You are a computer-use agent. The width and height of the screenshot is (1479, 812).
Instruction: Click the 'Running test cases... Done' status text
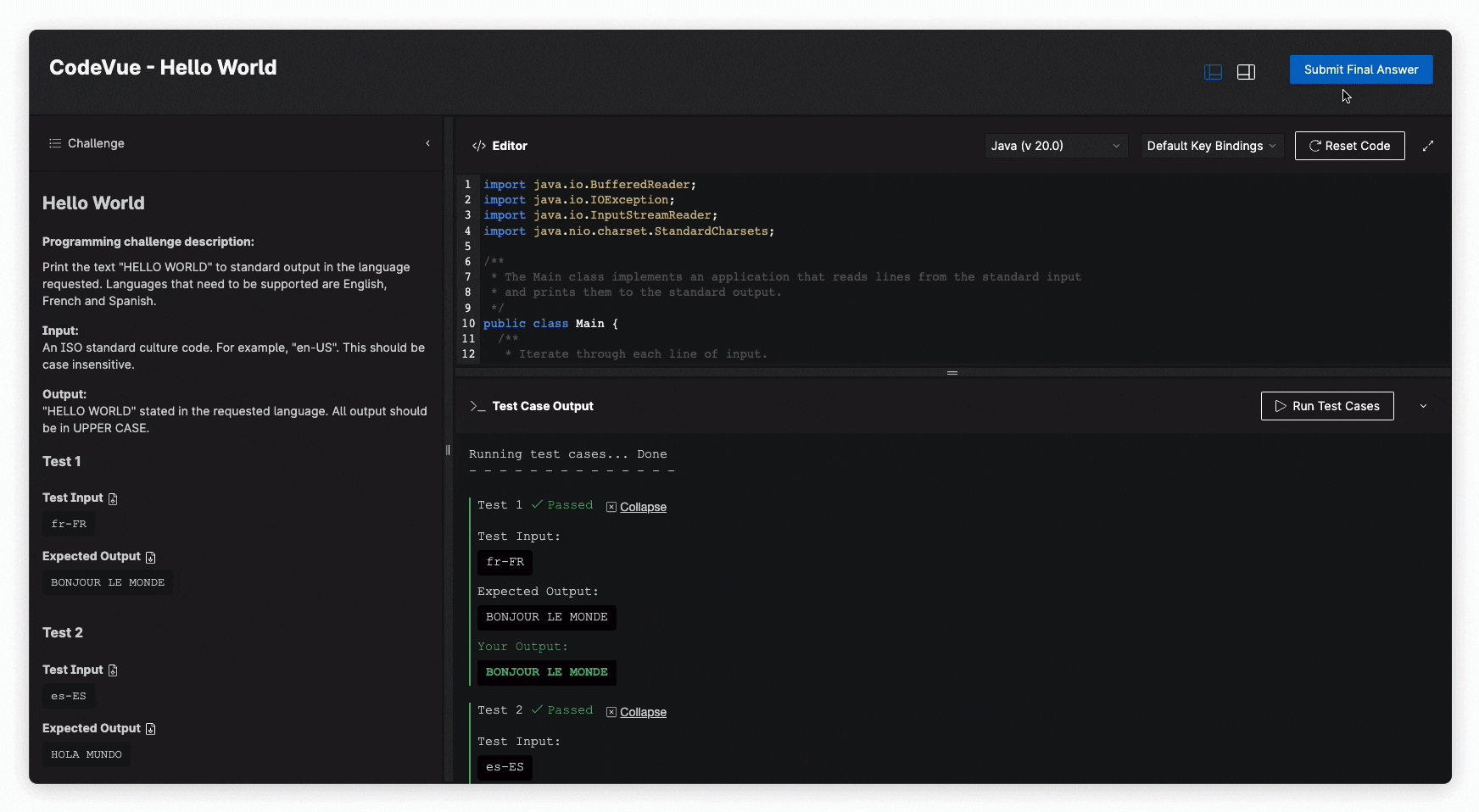567,454
